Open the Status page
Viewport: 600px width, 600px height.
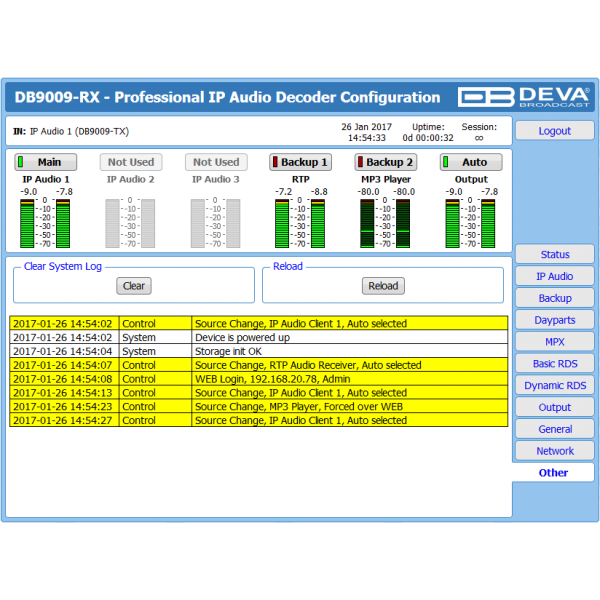pos(554,254)
